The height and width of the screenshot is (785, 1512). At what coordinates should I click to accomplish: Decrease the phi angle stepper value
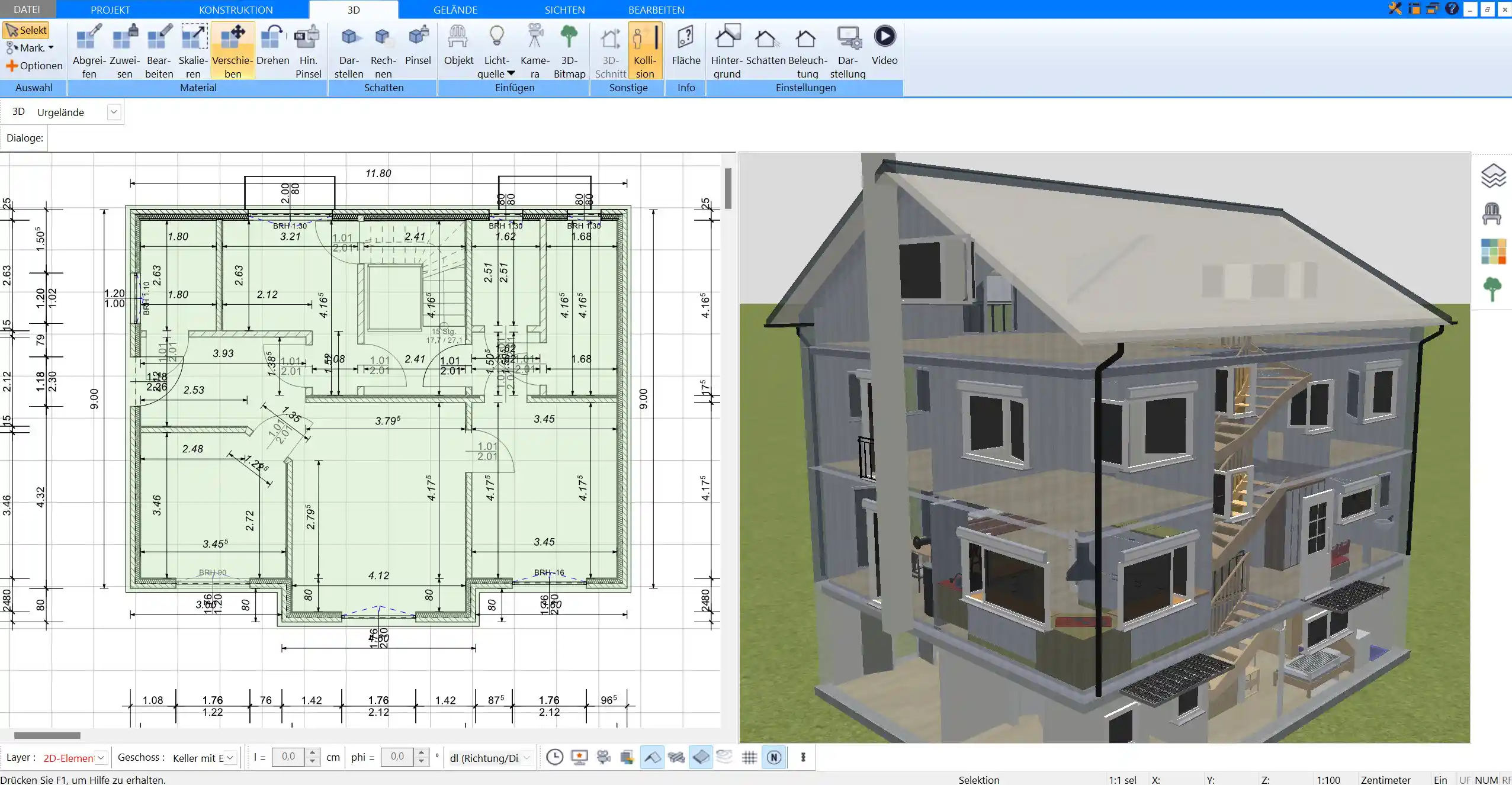[x=422, y=761]
